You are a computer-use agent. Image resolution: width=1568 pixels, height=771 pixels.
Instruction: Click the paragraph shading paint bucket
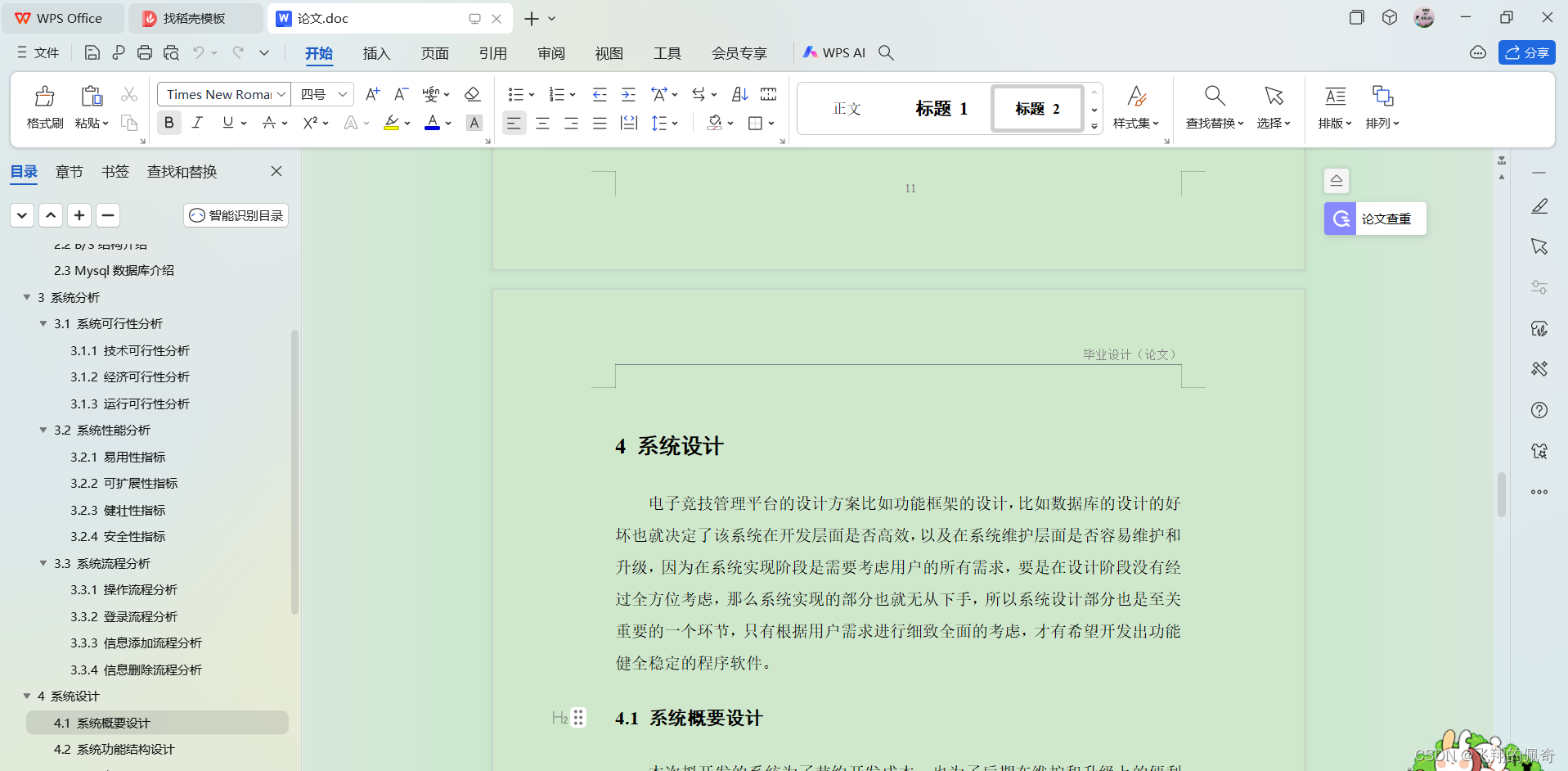(x=714, y=123)
